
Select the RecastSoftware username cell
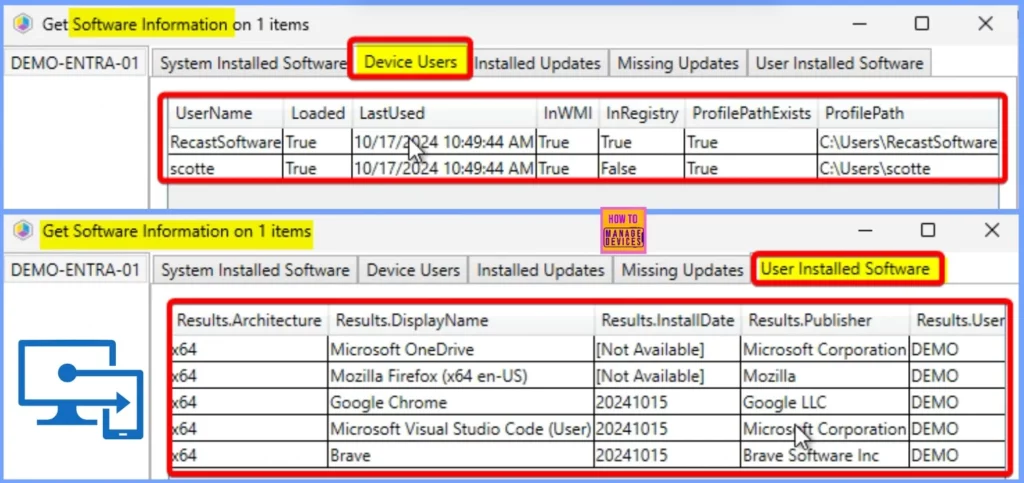226,142
